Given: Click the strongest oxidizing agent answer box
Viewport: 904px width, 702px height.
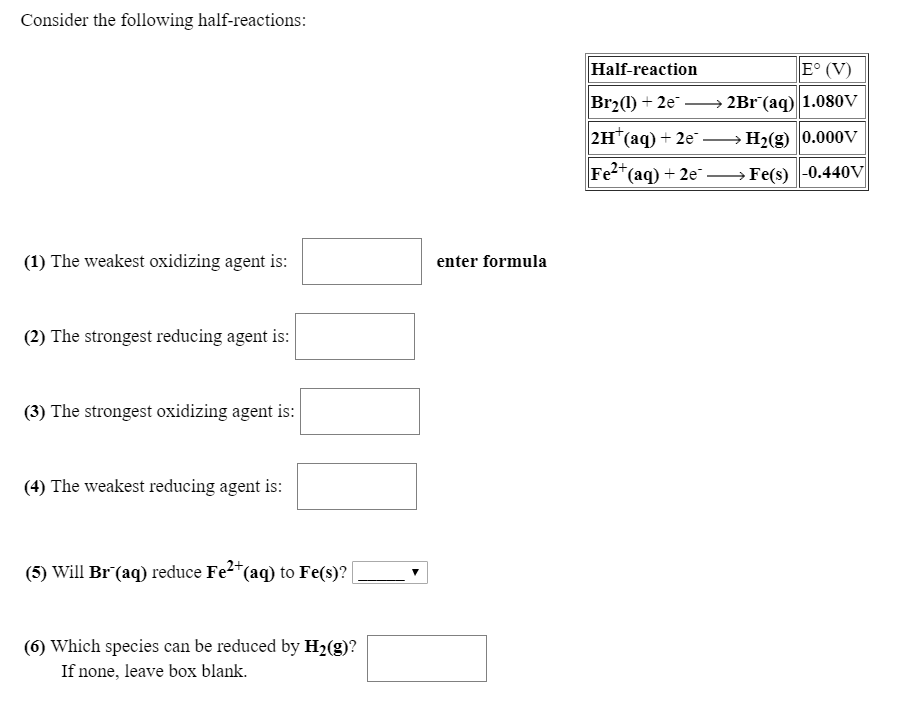Looking at the screenshot, I should coord(359,410).
